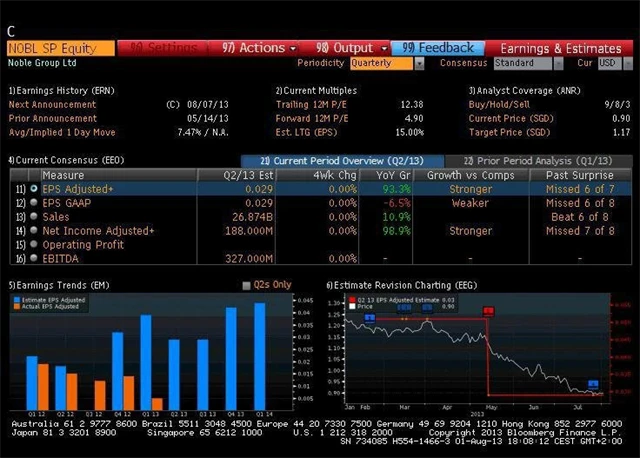Select the EBITDA radio button

(34, 258)
